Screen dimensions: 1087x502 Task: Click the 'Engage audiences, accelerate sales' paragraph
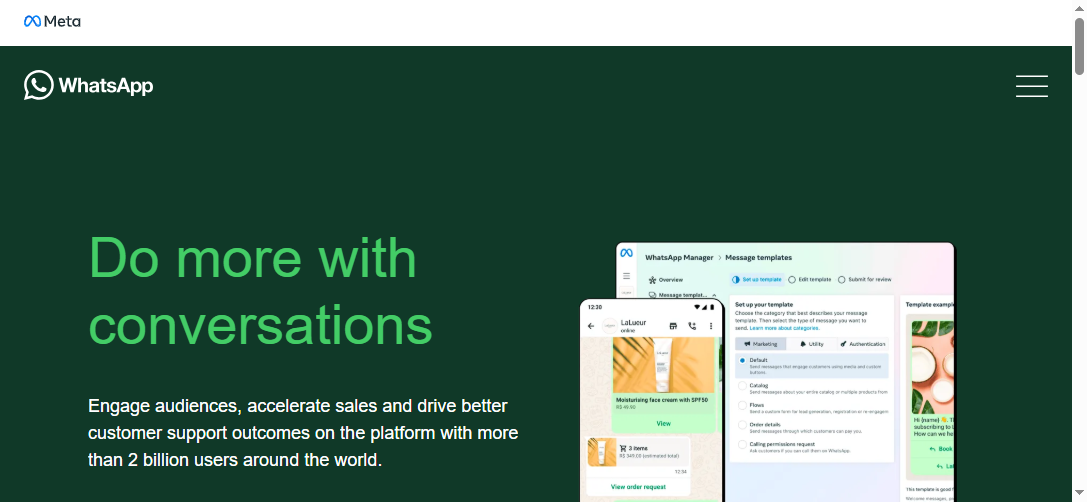click(x=303, y=433)
